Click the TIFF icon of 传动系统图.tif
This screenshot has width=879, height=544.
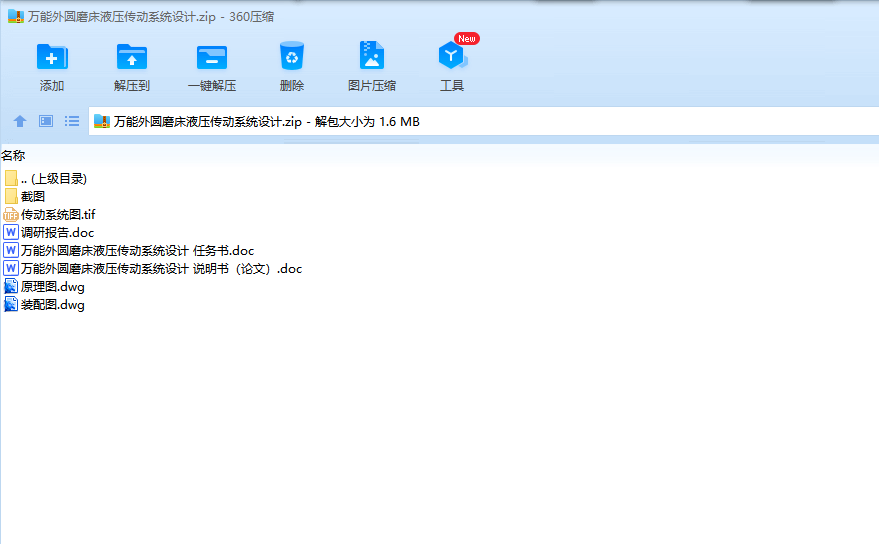click(x=11, y=215)
